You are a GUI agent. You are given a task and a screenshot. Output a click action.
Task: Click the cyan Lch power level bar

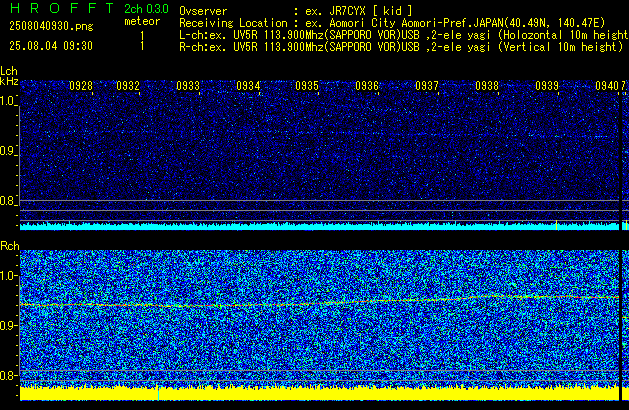click(x=319, y=227)
